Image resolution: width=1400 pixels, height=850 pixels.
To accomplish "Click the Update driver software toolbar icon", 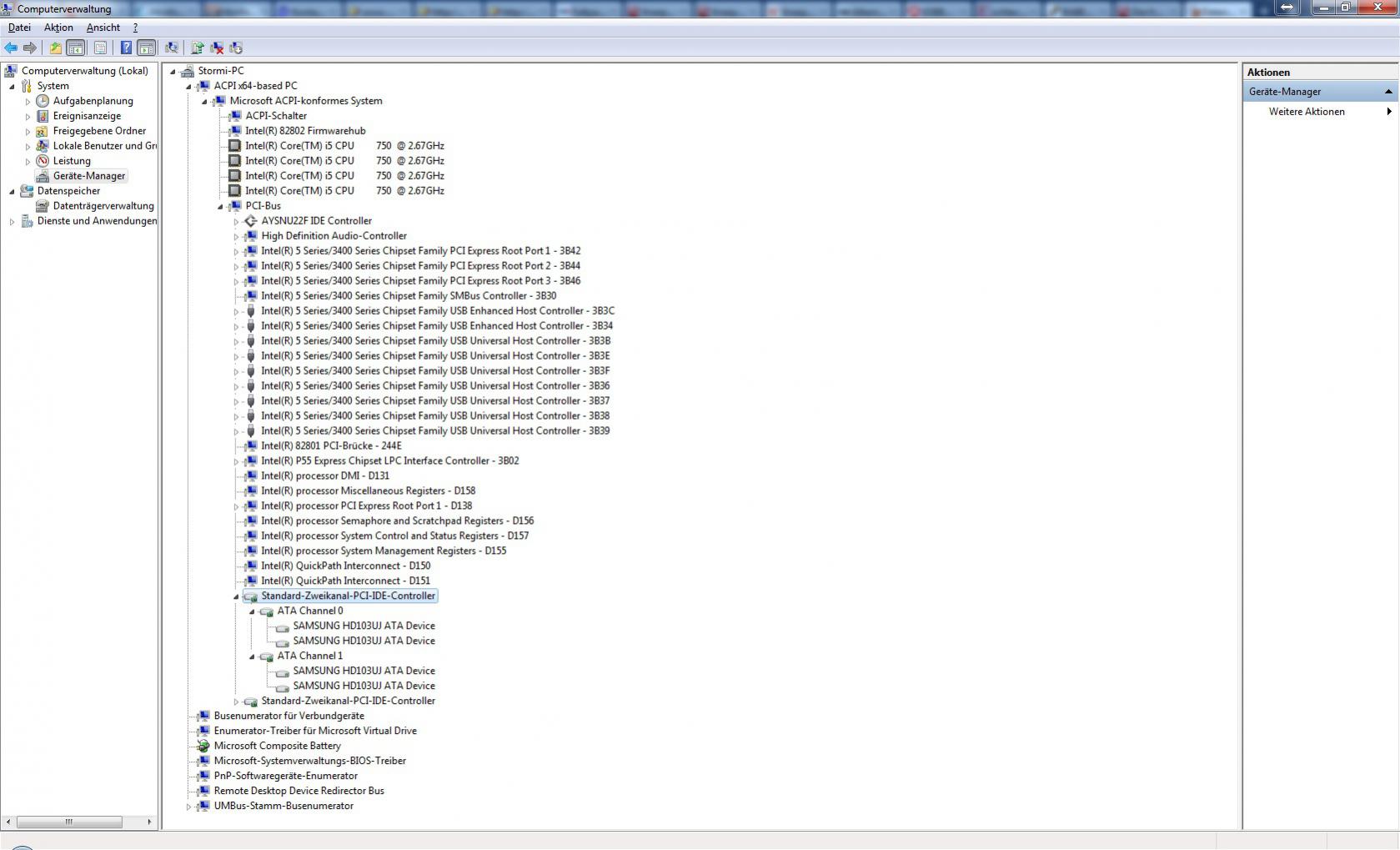I will (198, 48).
